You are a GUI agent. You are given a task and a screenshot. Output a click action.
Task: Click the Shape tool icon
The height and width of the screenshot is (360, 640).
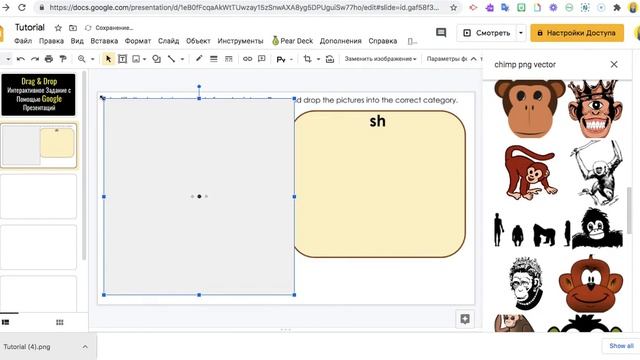(x=156, y=59)
